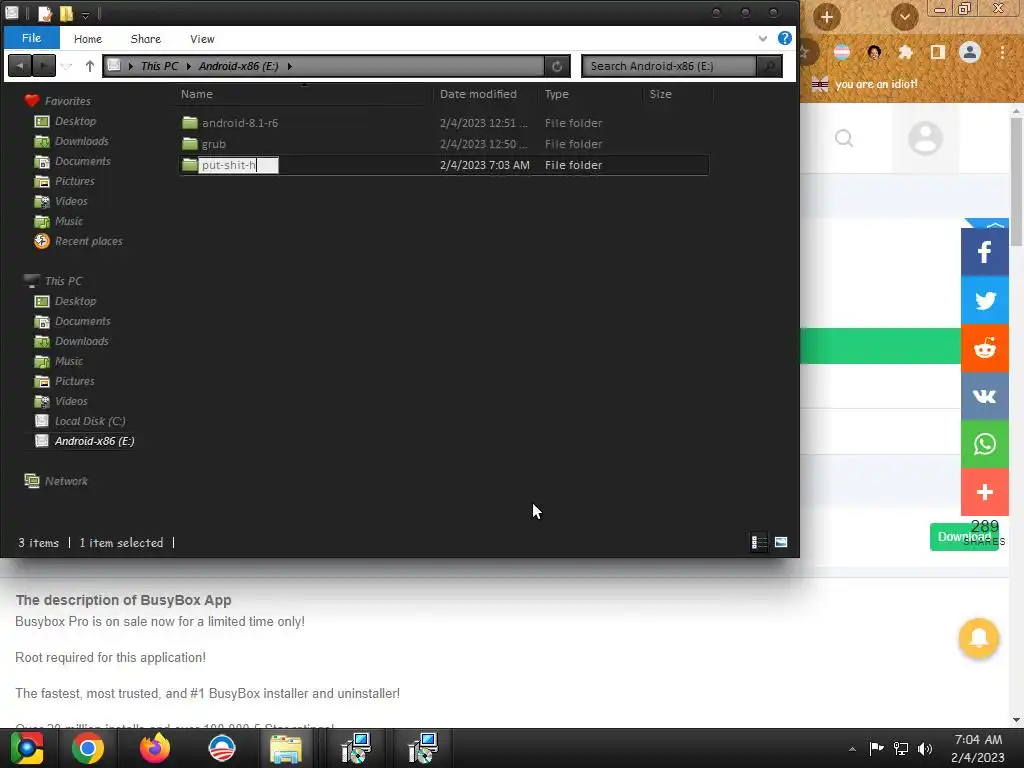The width and height of the screenshot is (1024, 768).
Task: Open Music under Favorites
Action: click(x=69, y=221)
